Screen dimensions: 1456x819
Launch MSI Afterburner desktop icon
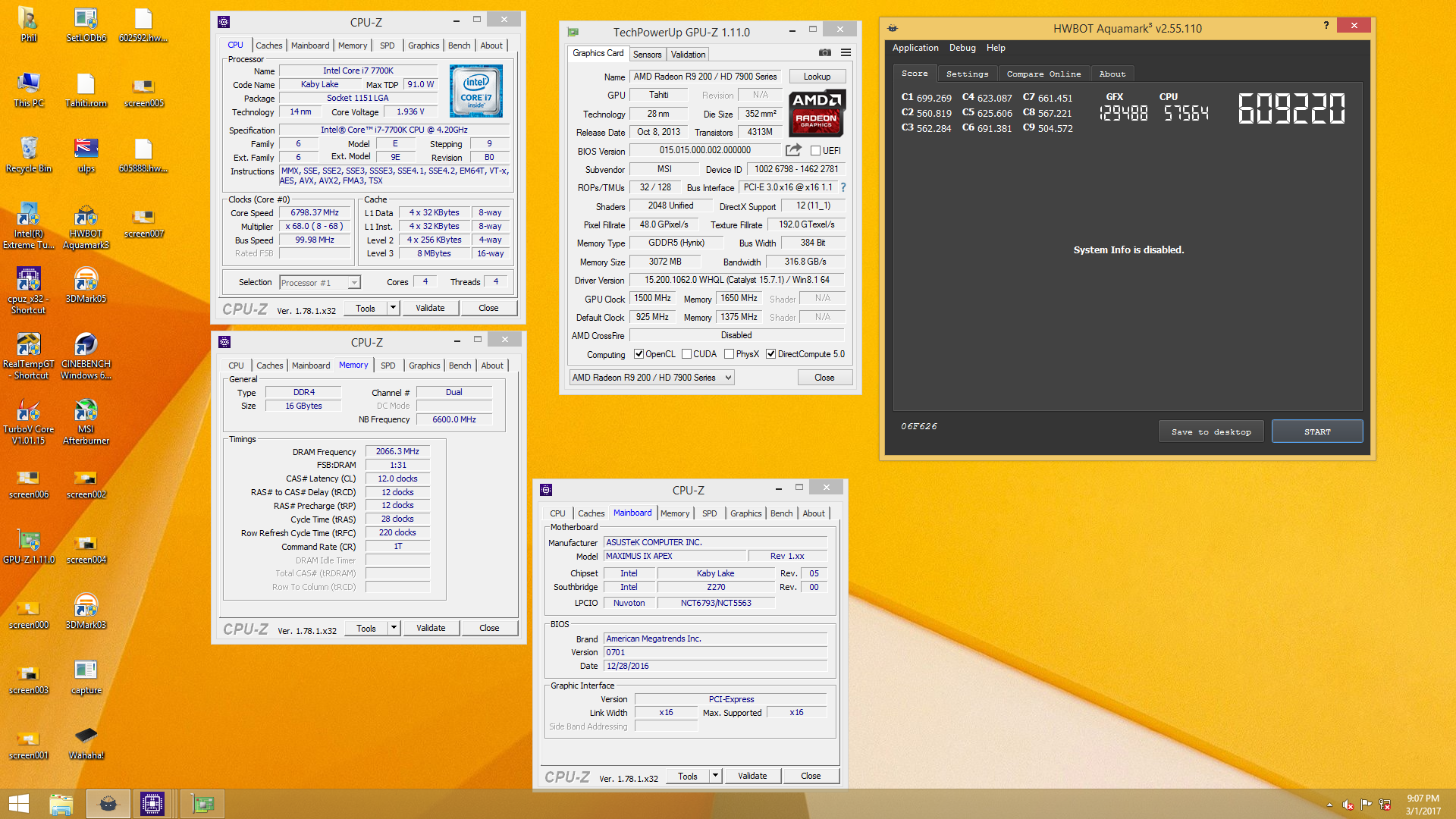tap(86, 421)
